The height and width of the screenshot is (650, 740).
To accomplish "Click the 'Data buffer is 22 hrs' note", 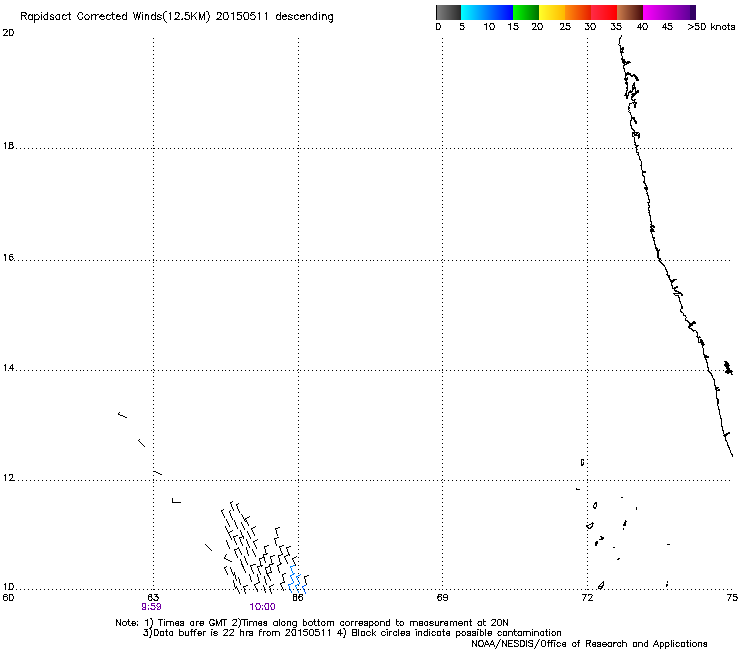I will pos(237,633).
